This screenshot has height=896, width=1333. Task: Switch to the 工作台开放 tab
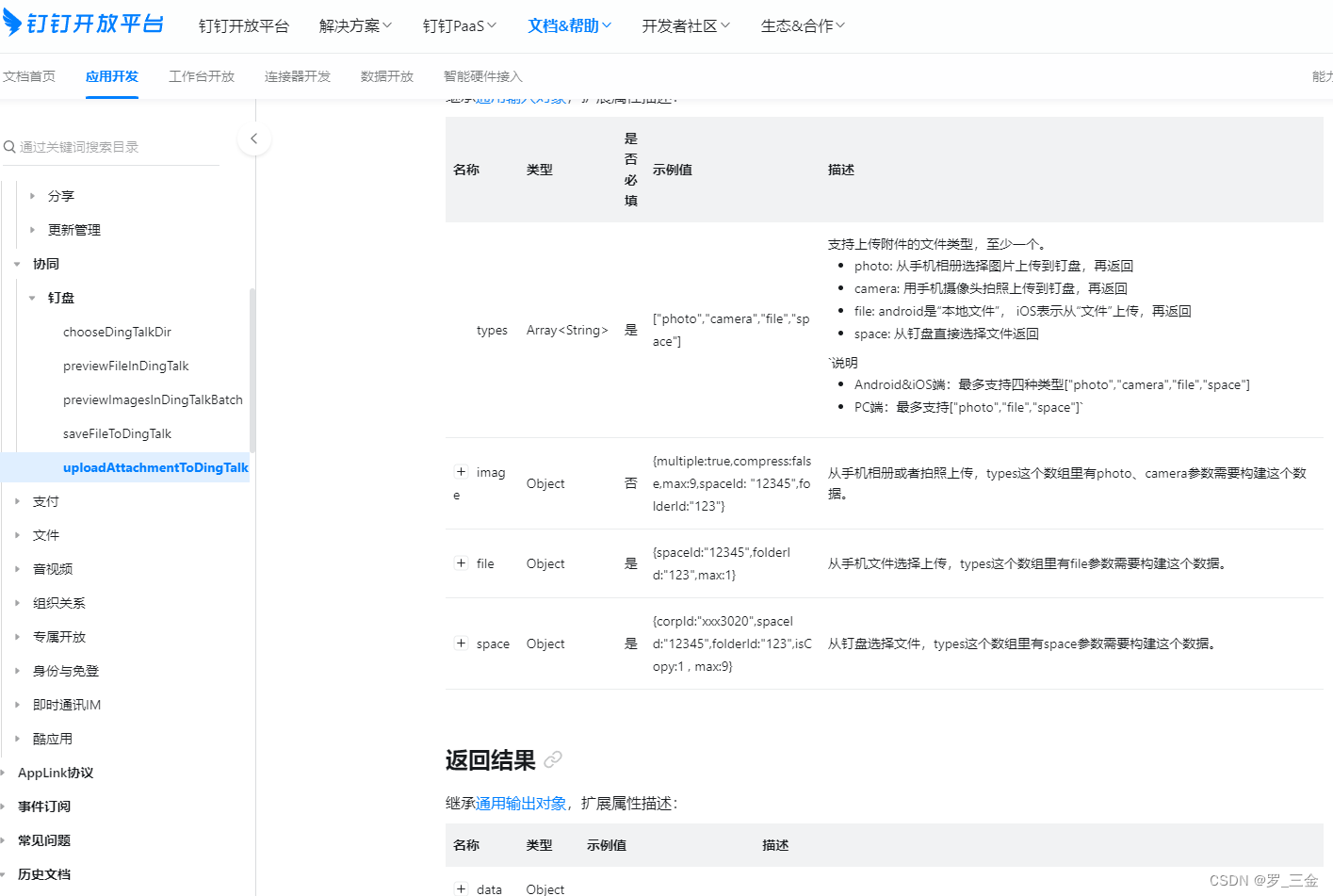tap(202, 76)
